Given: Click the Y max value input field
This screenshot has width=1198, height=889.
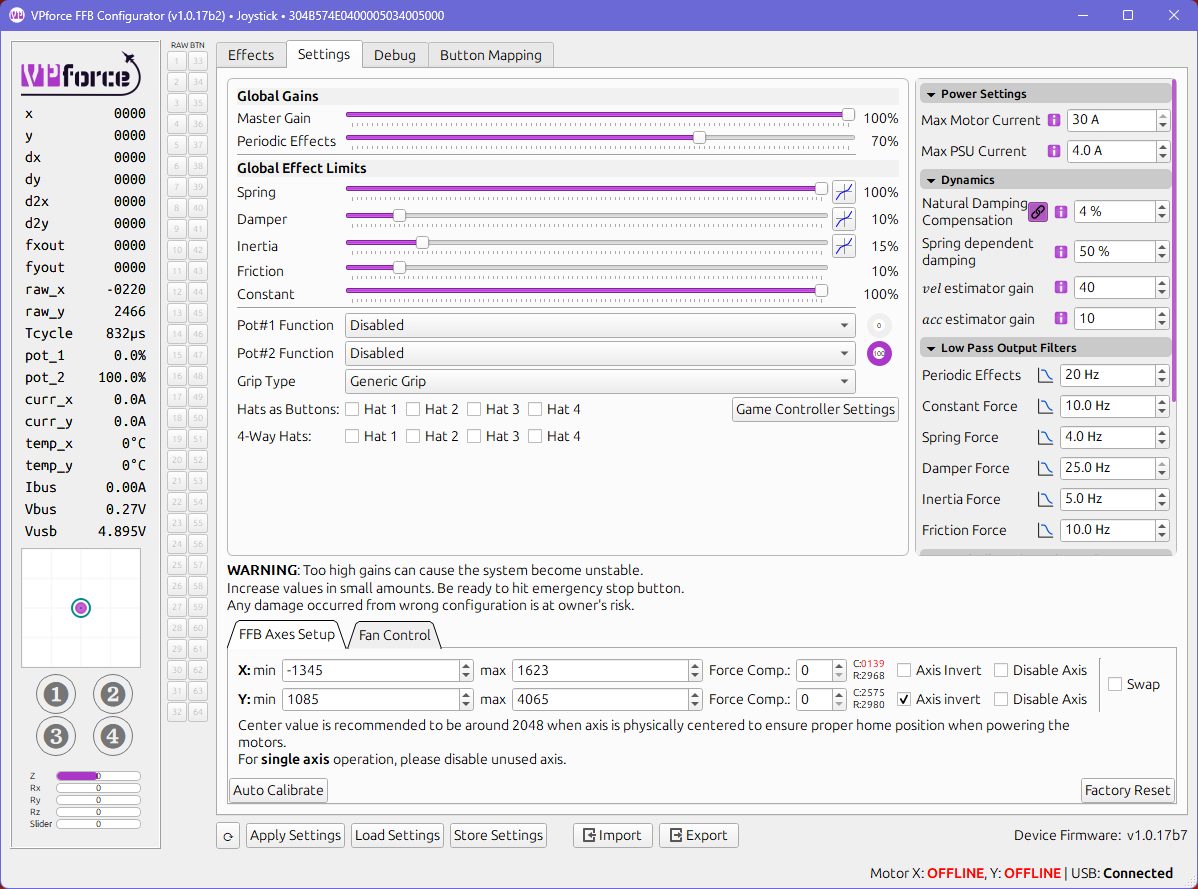Looking at the screenshot, I should (x=600, y=699).
